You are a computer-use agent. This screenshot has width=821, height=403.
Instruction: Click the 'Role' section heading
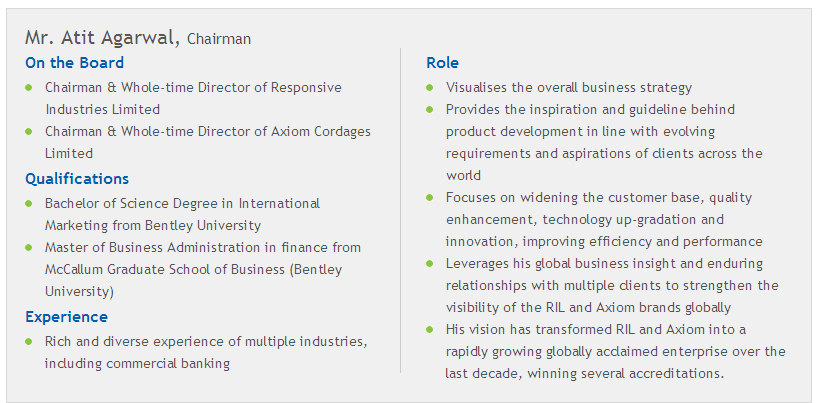pyautogui.click(x=442, y=63)
